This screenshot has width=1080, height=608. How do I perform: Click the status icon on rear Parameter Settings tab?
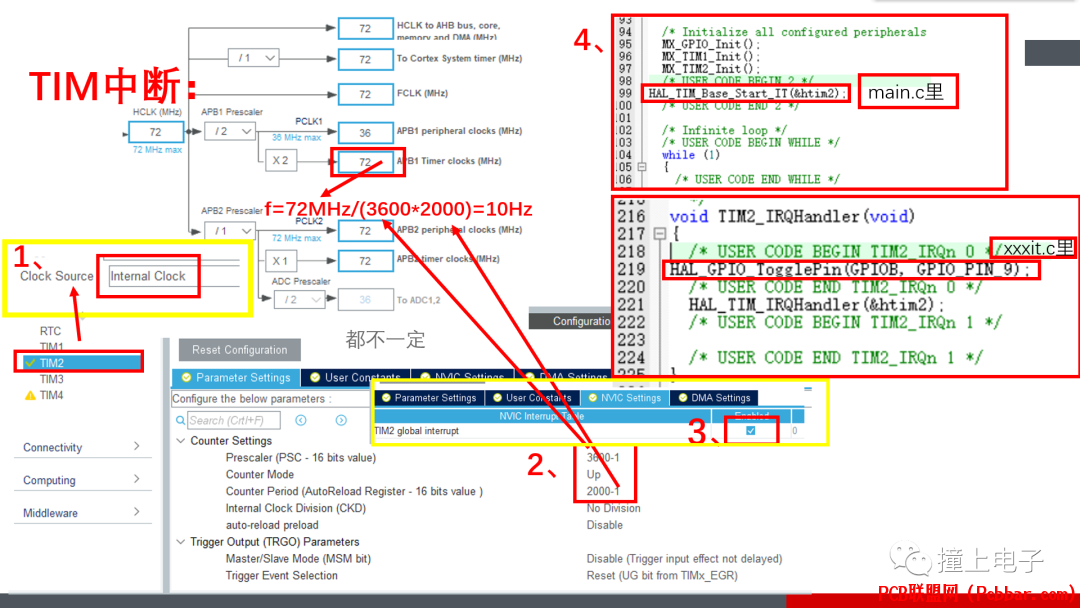tap(186, 377)
